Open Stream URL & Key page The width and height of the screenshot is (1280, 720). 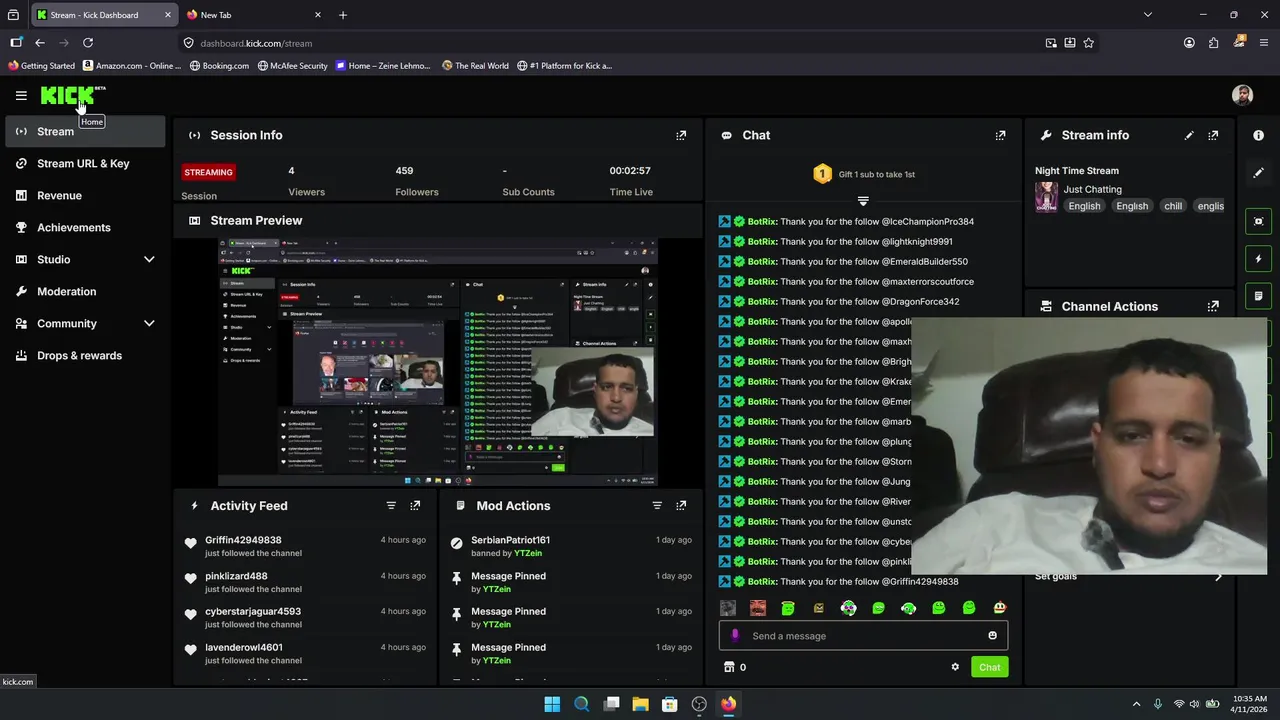click(x=85, y=163)
